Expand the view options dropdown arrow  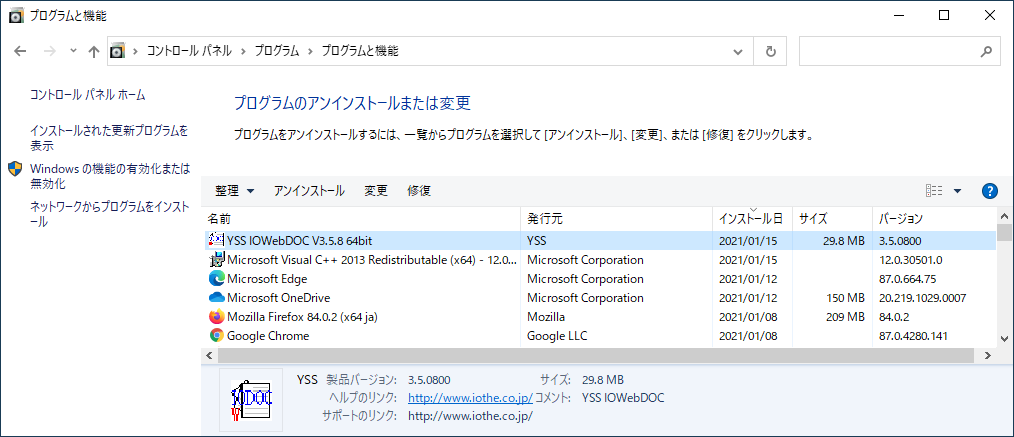point(957,191)
